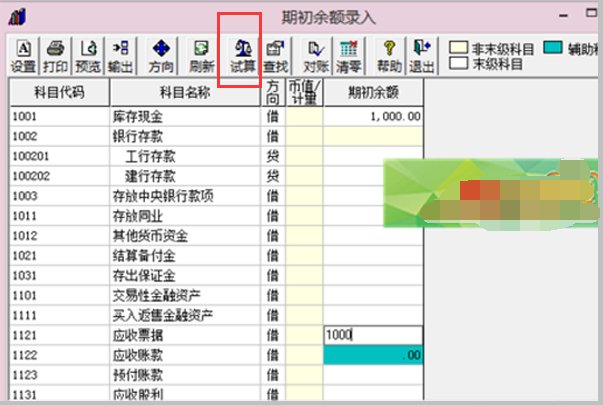Viewport: 603px width, 405px height.
Task: Select the 预付账款 balance cell
Action: 373,375
